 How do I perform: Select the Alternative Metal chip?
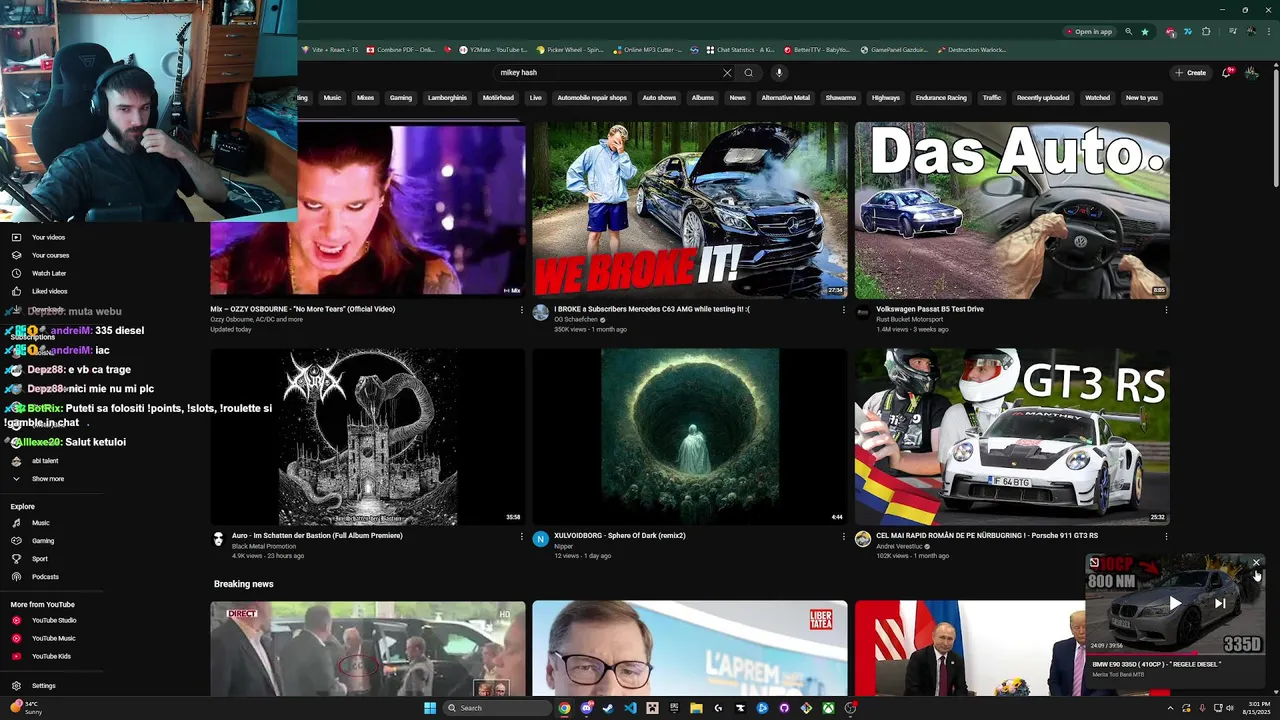coord(785,98)
